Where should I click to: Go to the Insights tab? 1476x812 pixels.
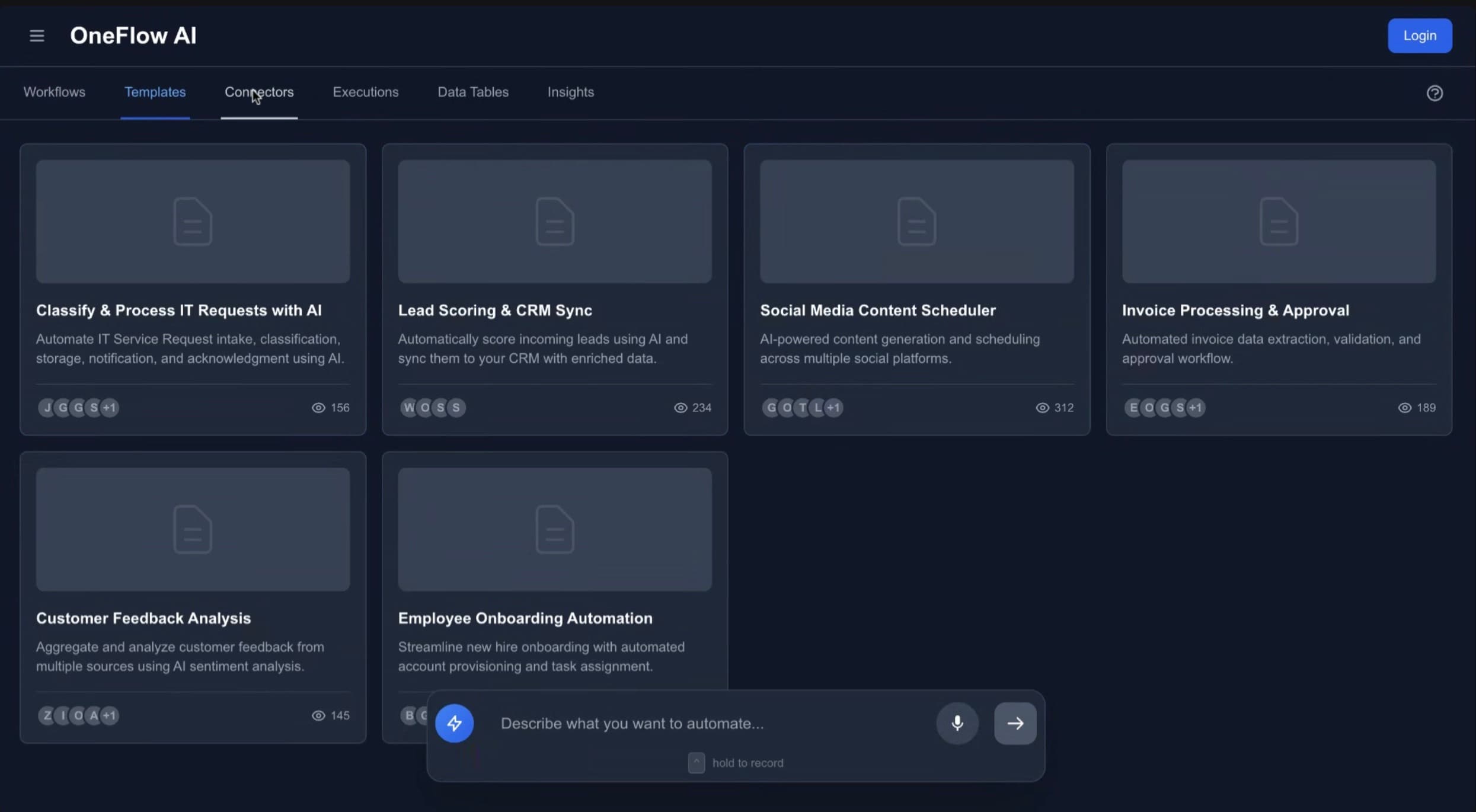(570, 92)
